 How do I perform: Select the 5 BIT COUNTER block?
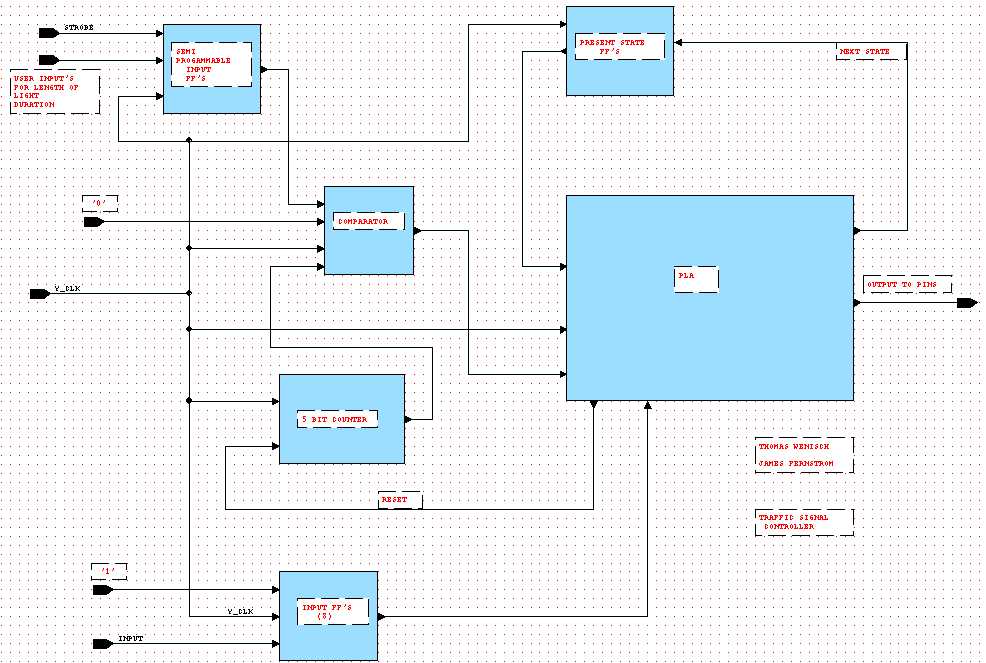tap(342, 419)
